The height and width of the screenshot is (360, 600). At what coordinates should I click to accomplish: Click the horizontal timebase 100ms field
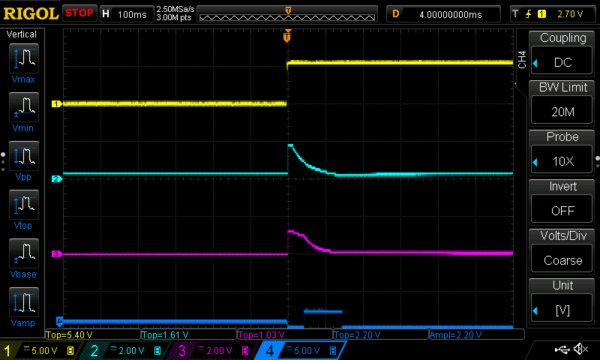pos(127,14)
